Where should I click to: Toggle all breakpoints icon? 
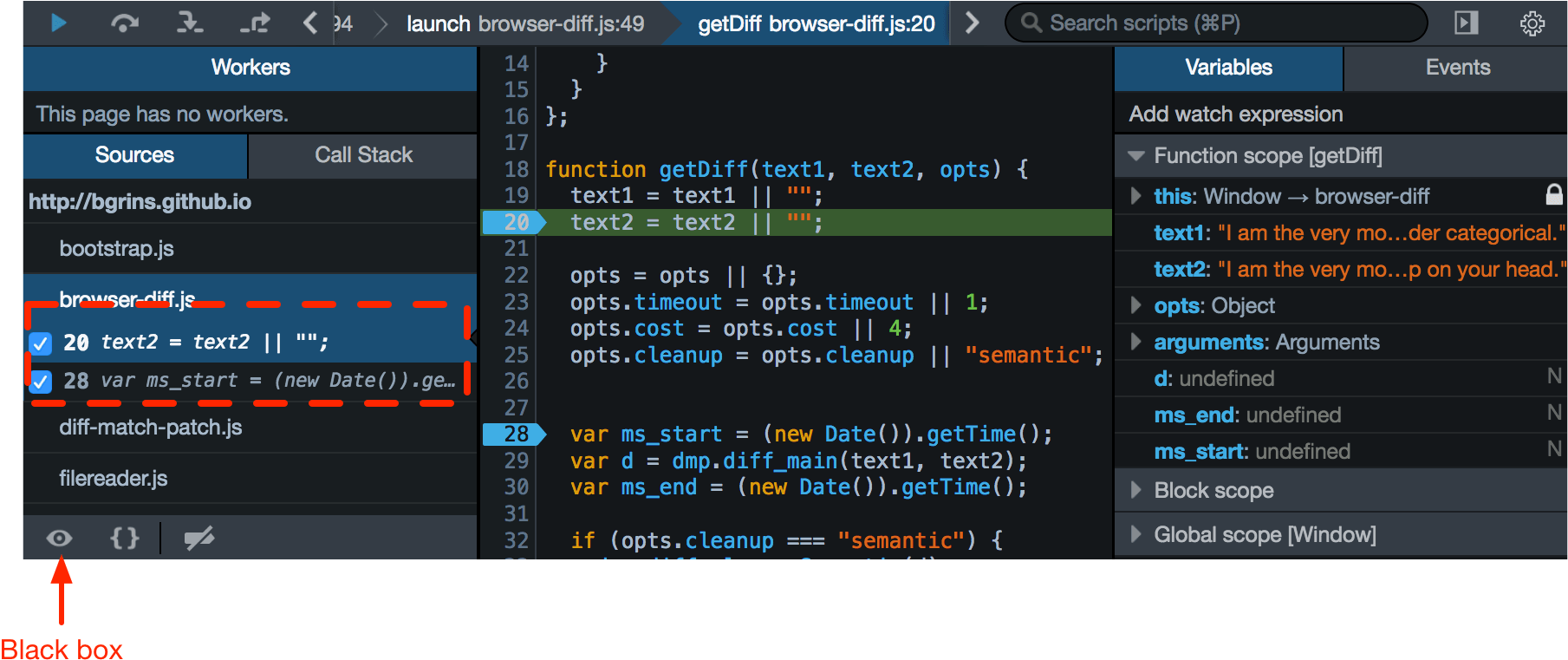coord(198,539)
